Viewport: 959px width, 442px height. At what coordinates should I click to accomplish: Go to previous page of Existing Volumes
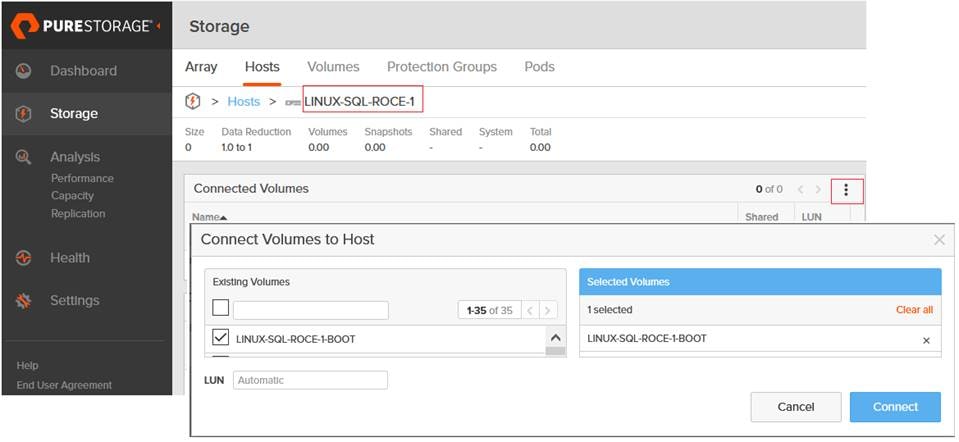[530, 311]
